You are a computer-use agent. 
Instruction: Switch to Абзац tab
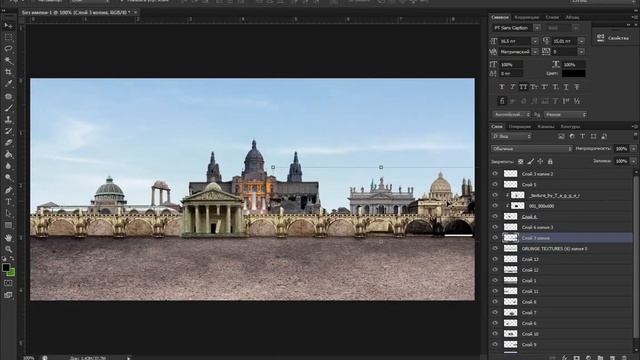572,17
